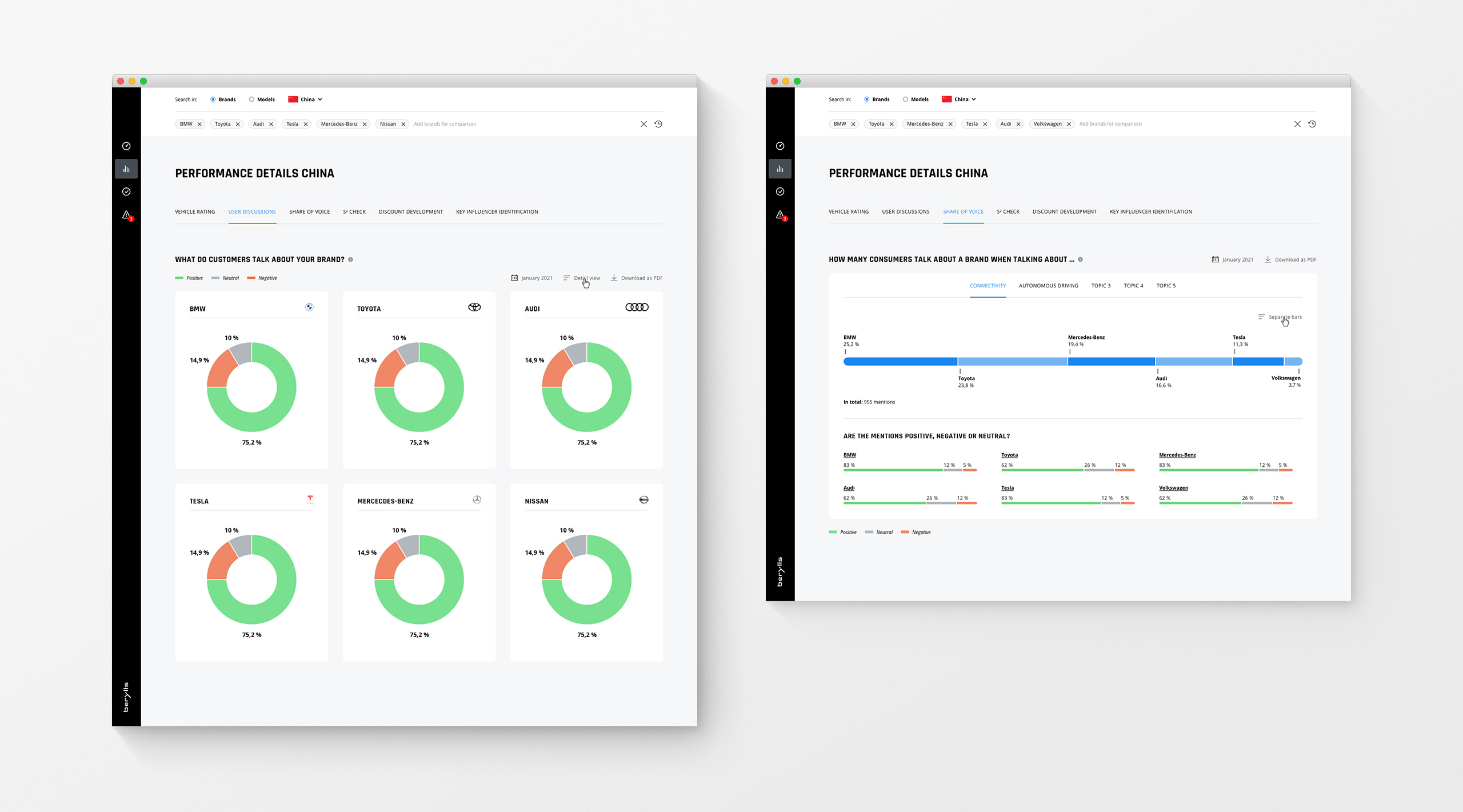
Task: Open China country dropdown in right window
Action: (x=959, y=99)
